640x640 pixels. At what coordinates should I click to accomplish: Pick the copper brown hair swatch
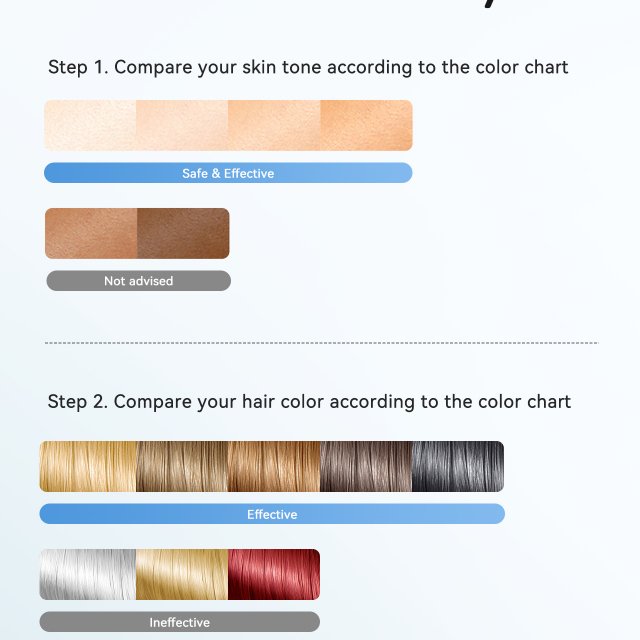click(x=274, y=466)
